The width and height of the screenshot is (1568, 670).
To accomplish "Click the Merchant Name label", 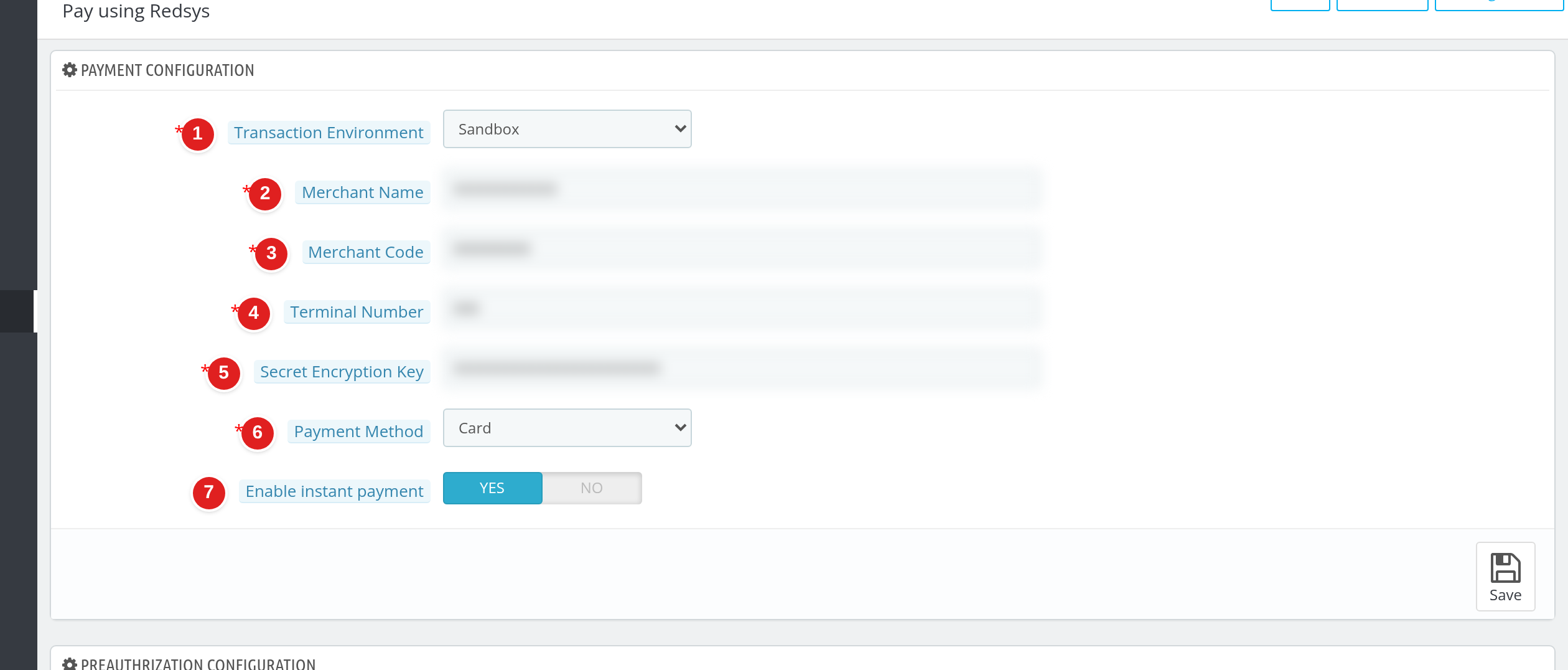I will (x=362, y=192).
